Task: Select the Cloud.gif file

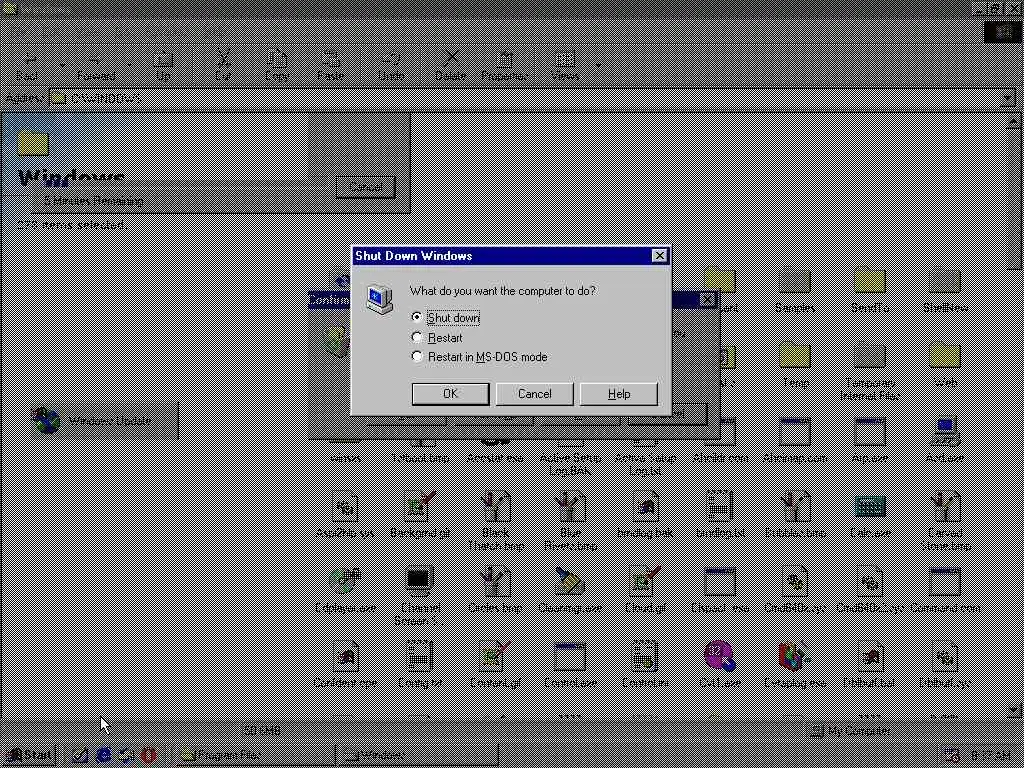Action: (x=645, y=591)
